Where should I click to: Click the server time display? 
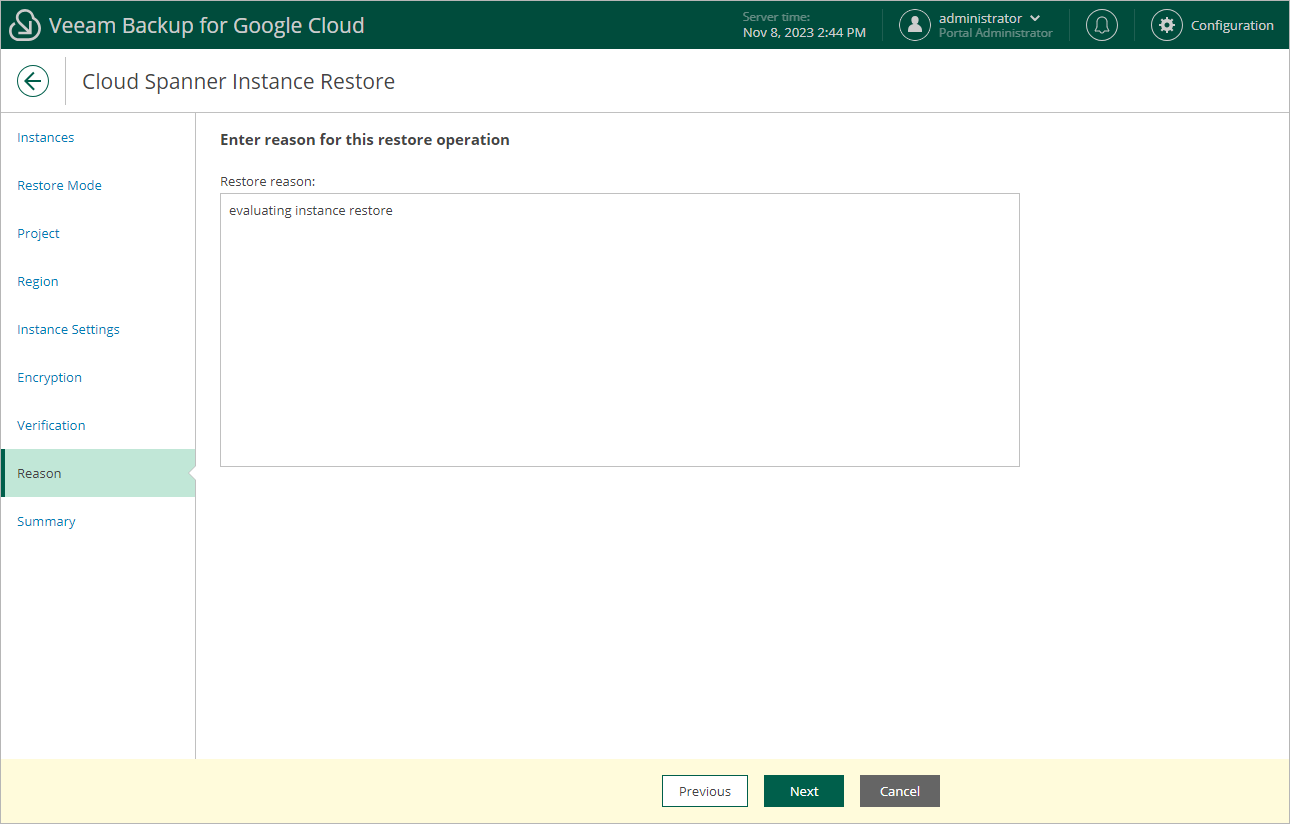coord(805,25)
